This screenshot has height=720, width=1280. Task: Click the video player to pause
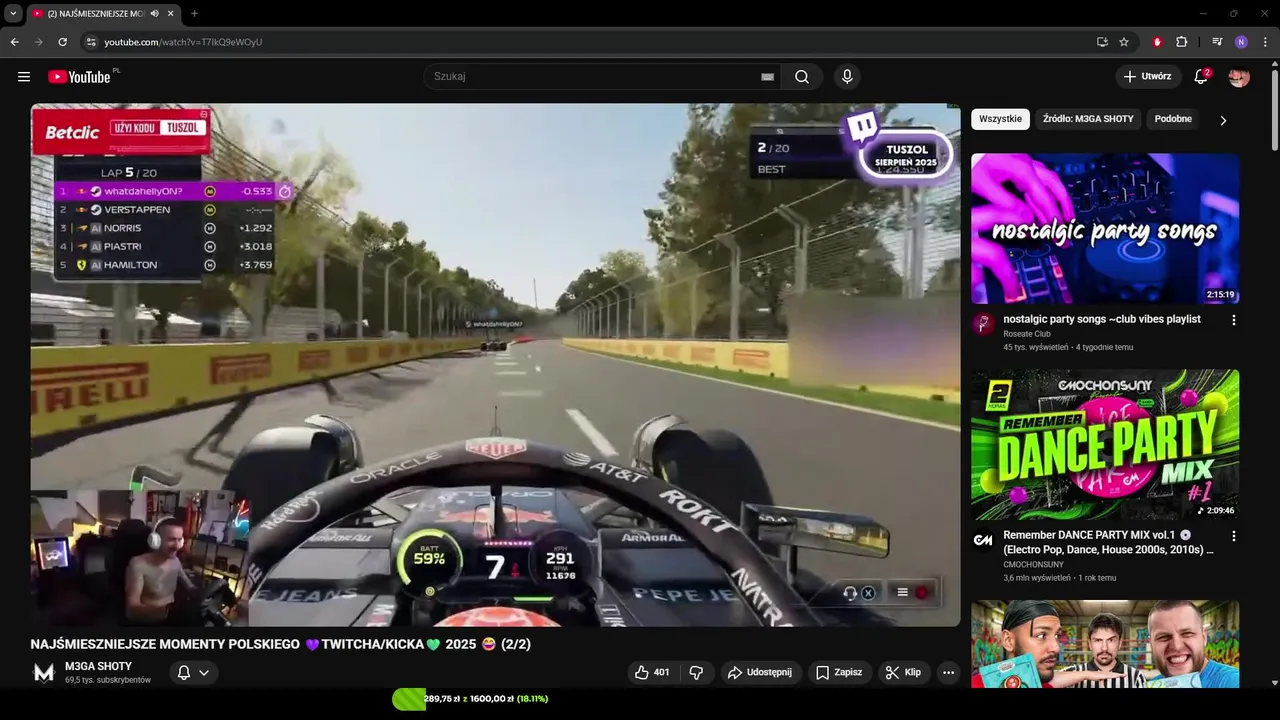pos(495,365)
